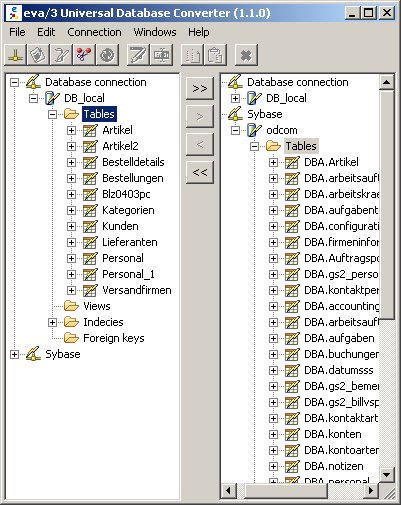The height and width of the screenshot is (505, 401).
Task: Collapse the left DB_local node
Action: [x=33, y=98]
